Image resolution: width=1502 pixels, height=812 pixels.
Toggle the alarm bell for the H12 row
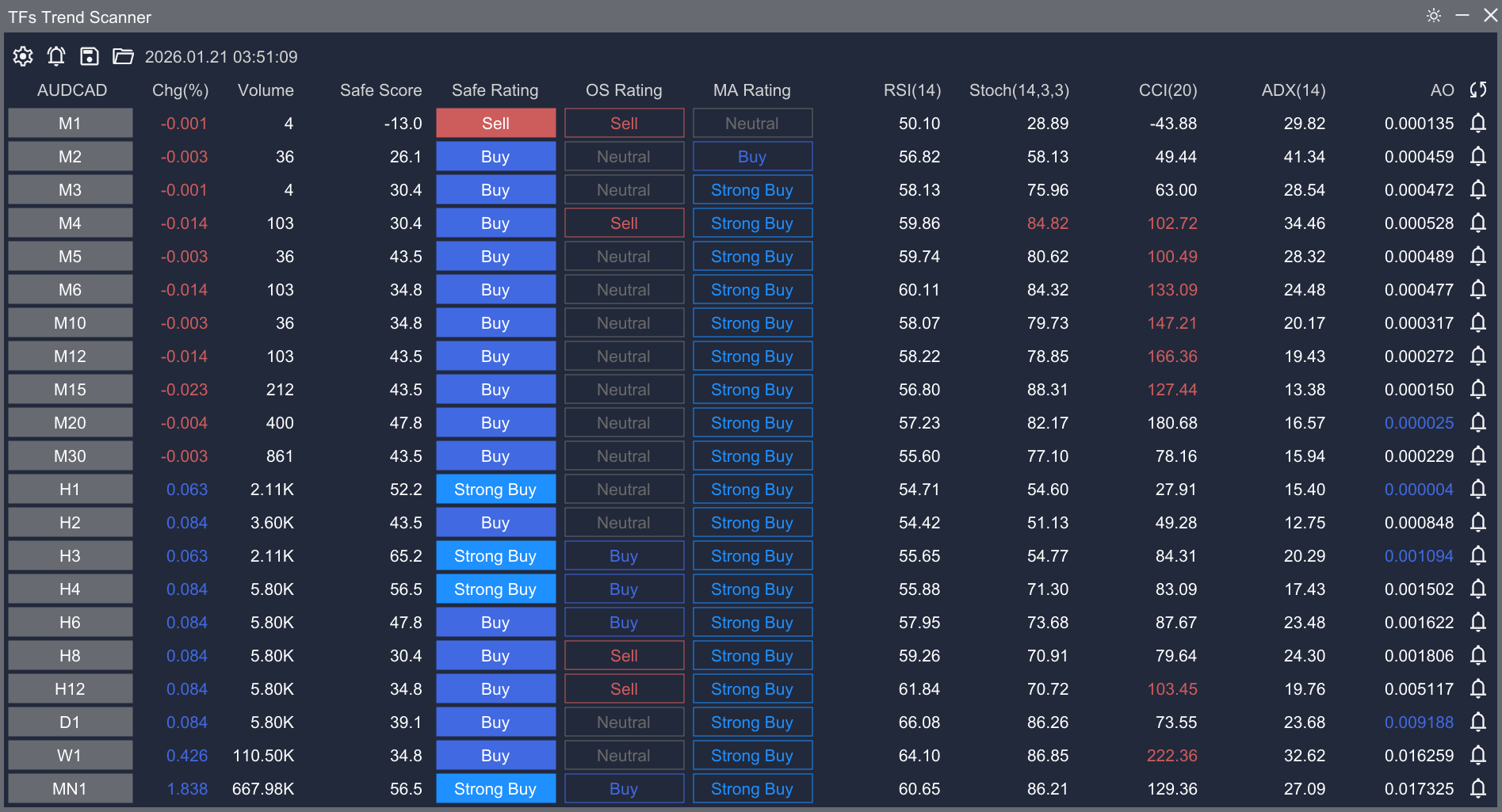1477,688
